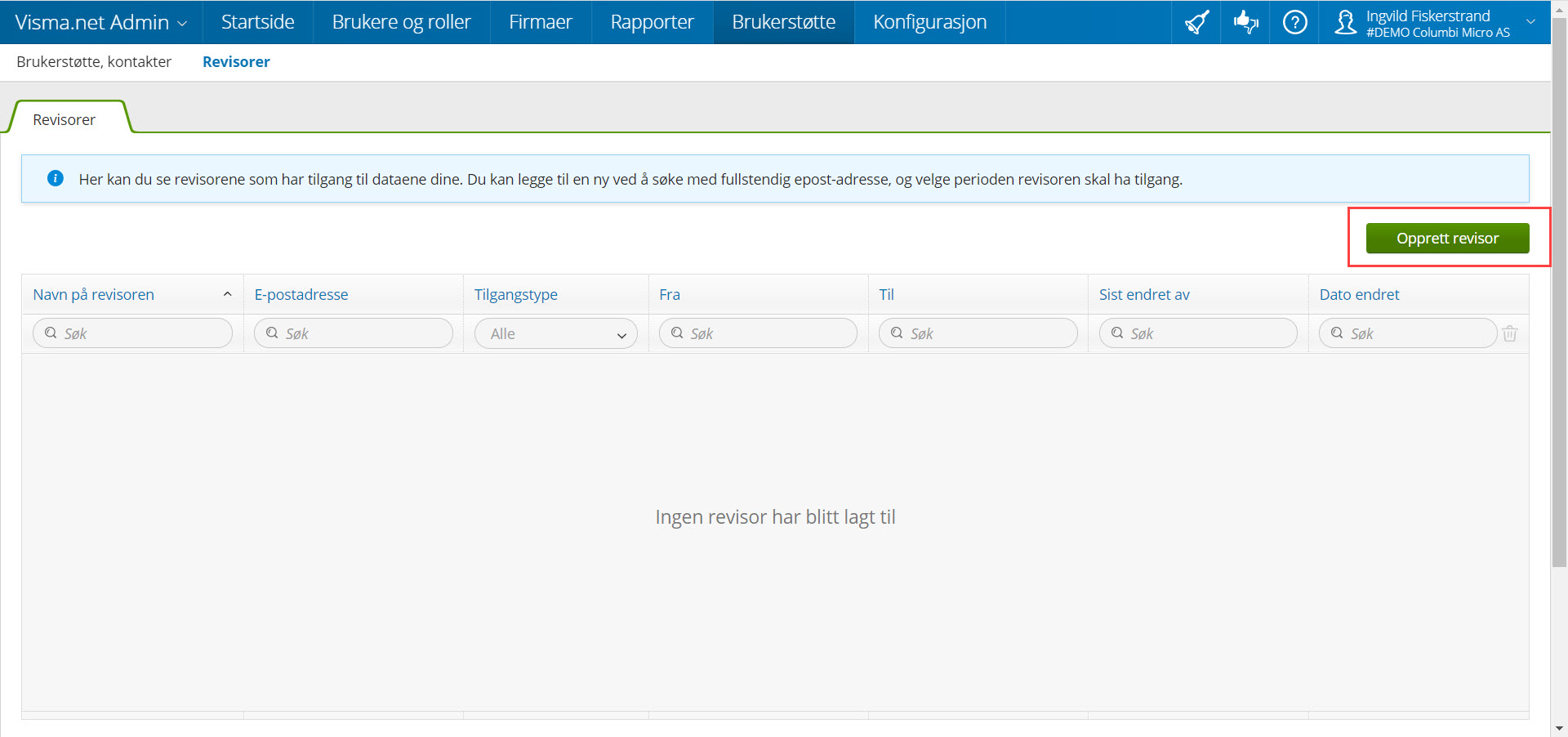Open the Tilgangstype Alle dropdown filter
1568x737 pixels.
click(556, 333)
